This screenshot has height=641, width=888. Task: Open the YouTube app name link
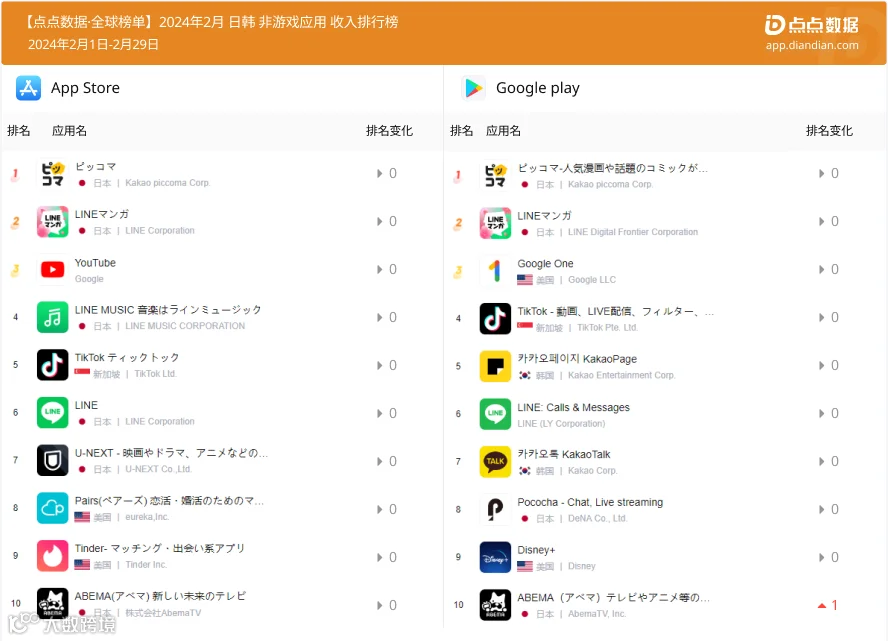tap(95, 263)
